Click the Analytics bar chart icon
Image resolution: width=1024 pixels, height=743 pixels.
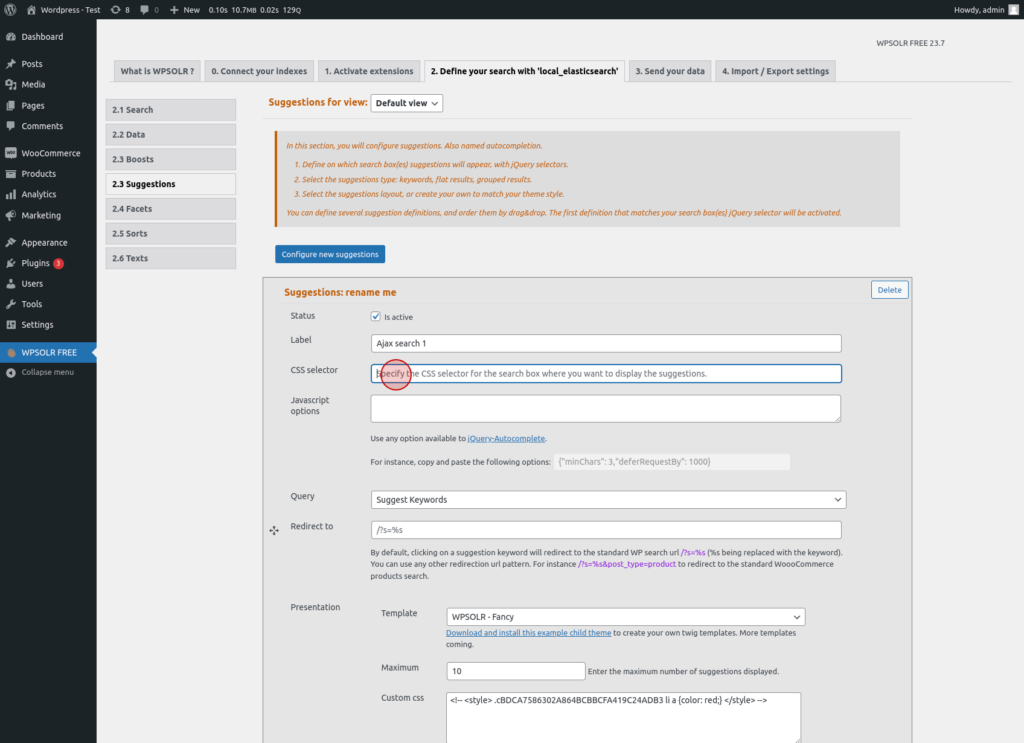click(x=10, y=195)
